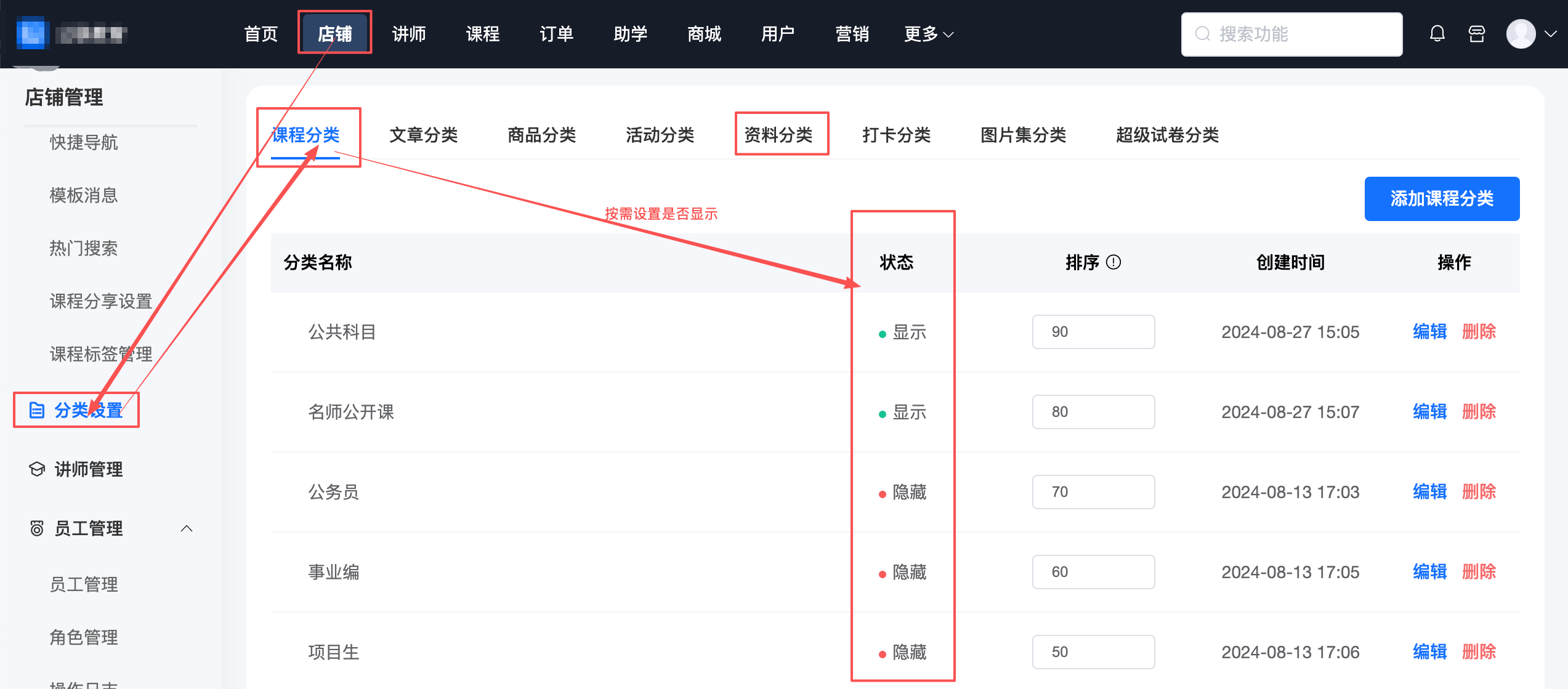Image resolution: width=1568 pixels, height=689 pixels.
Task: Click the 讲师管理 graduation cap icon
Action: pos(37,469)
